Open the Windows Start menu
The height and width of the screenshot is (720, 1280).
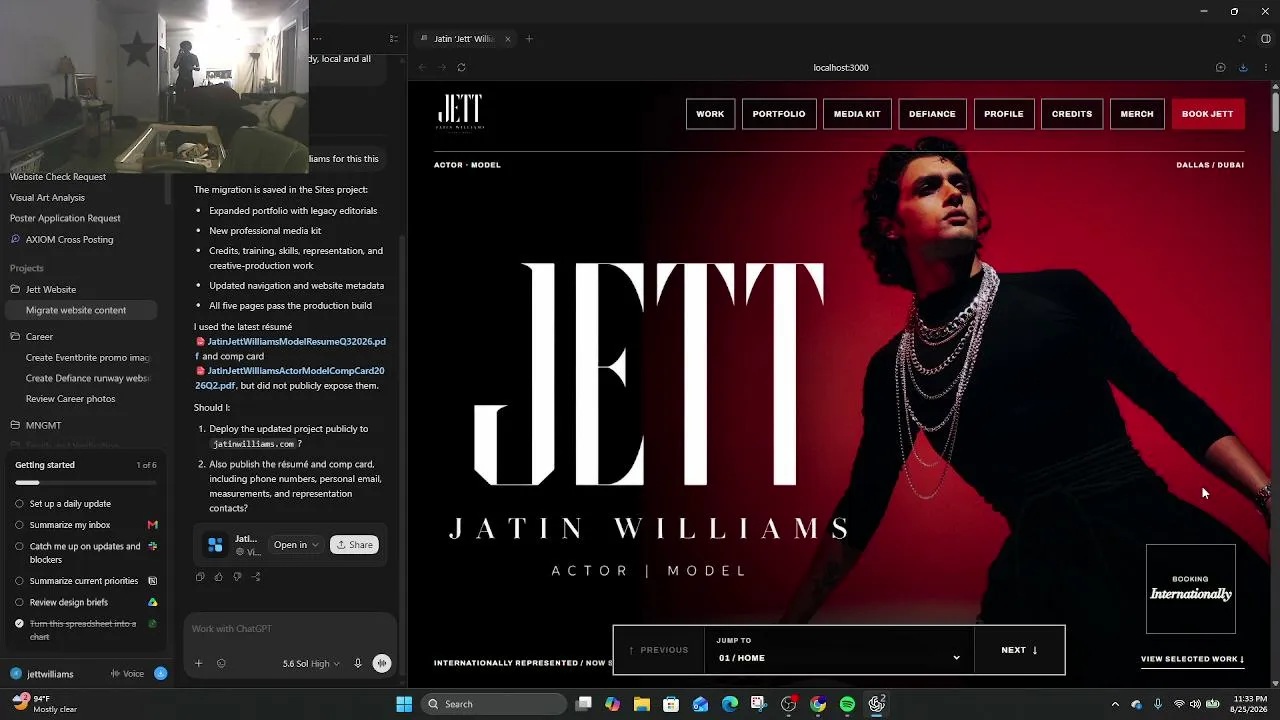click(404, 704)
